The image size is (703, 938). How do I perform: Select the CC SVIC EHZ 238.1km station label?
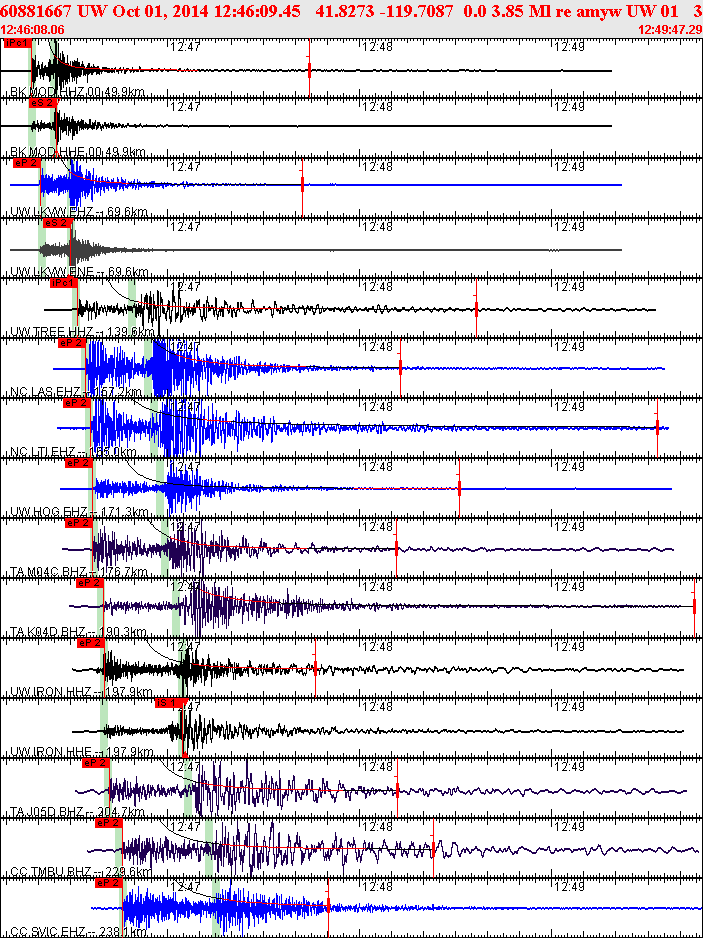coord(78,932)
